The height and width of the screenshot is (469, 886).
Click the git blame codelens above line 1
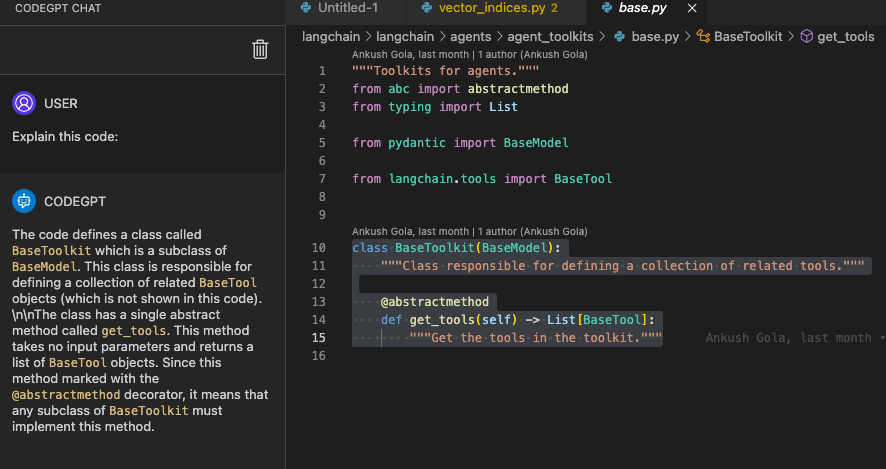click(x=470, y=55)
